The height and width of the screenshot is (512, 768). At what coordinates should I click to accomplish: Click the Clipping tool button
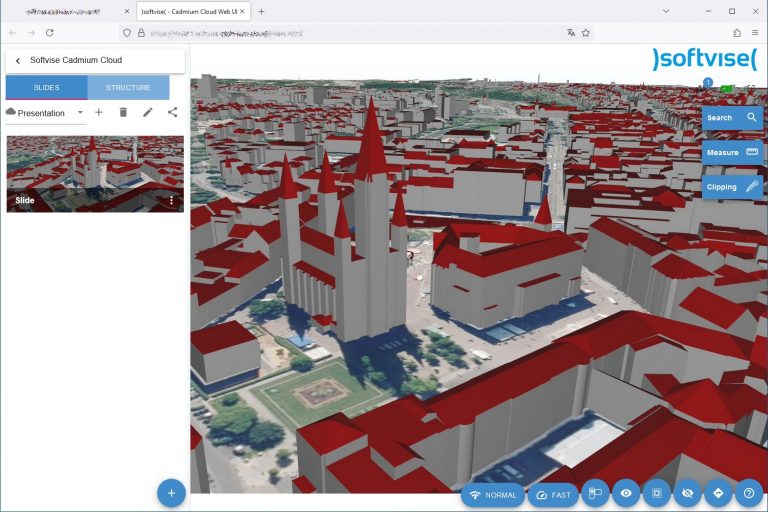(732, 187)
